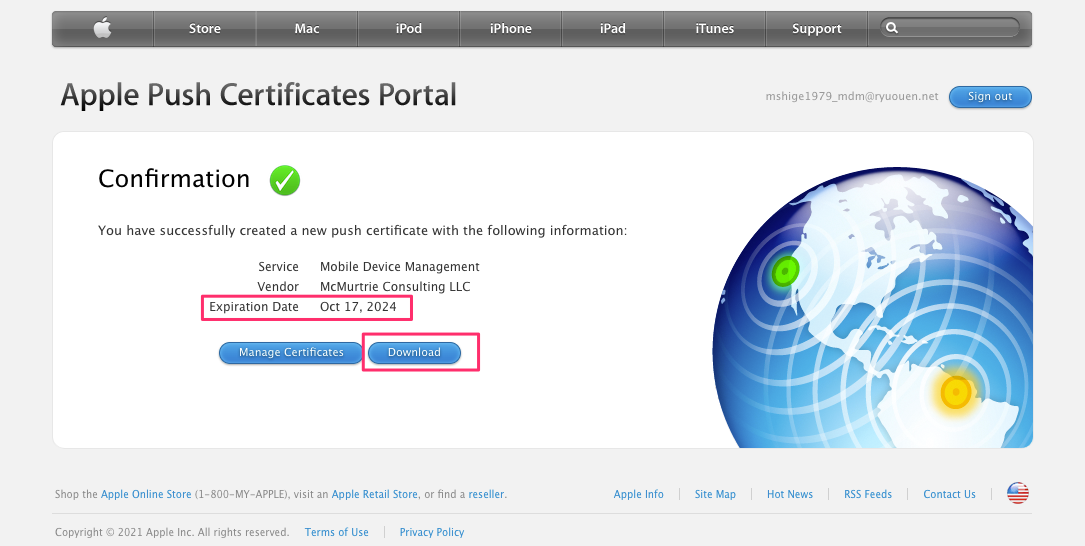Screen dimensions: 1085x546
Task: Select iPhone in the navigation bar
Action: (511, 28)
